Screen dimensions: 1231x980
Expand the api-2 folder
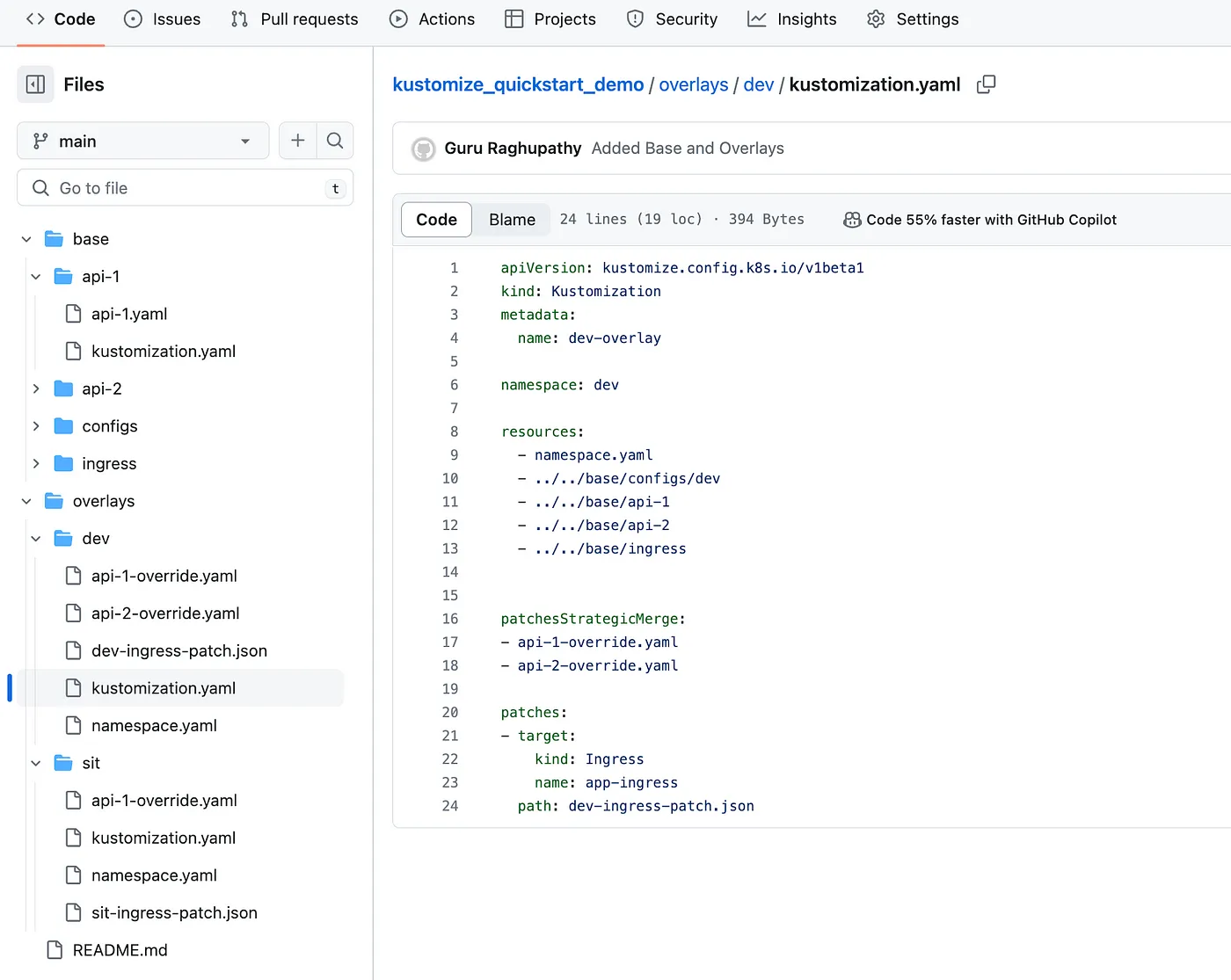(x=36, y=388)
